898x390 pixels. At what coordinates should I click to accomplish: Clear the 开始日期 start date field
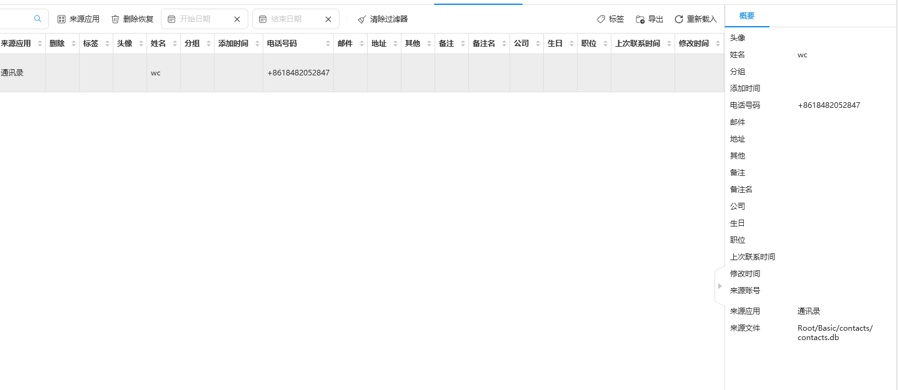tap(237, 19)
